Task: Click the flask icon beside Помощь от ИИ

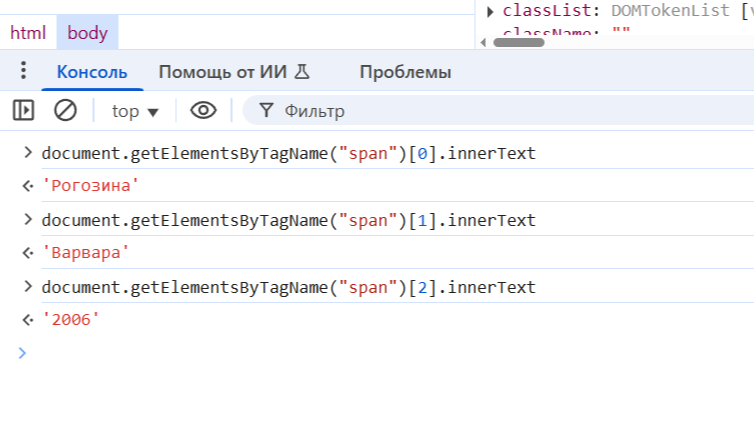Action: [x=303, y=72]
